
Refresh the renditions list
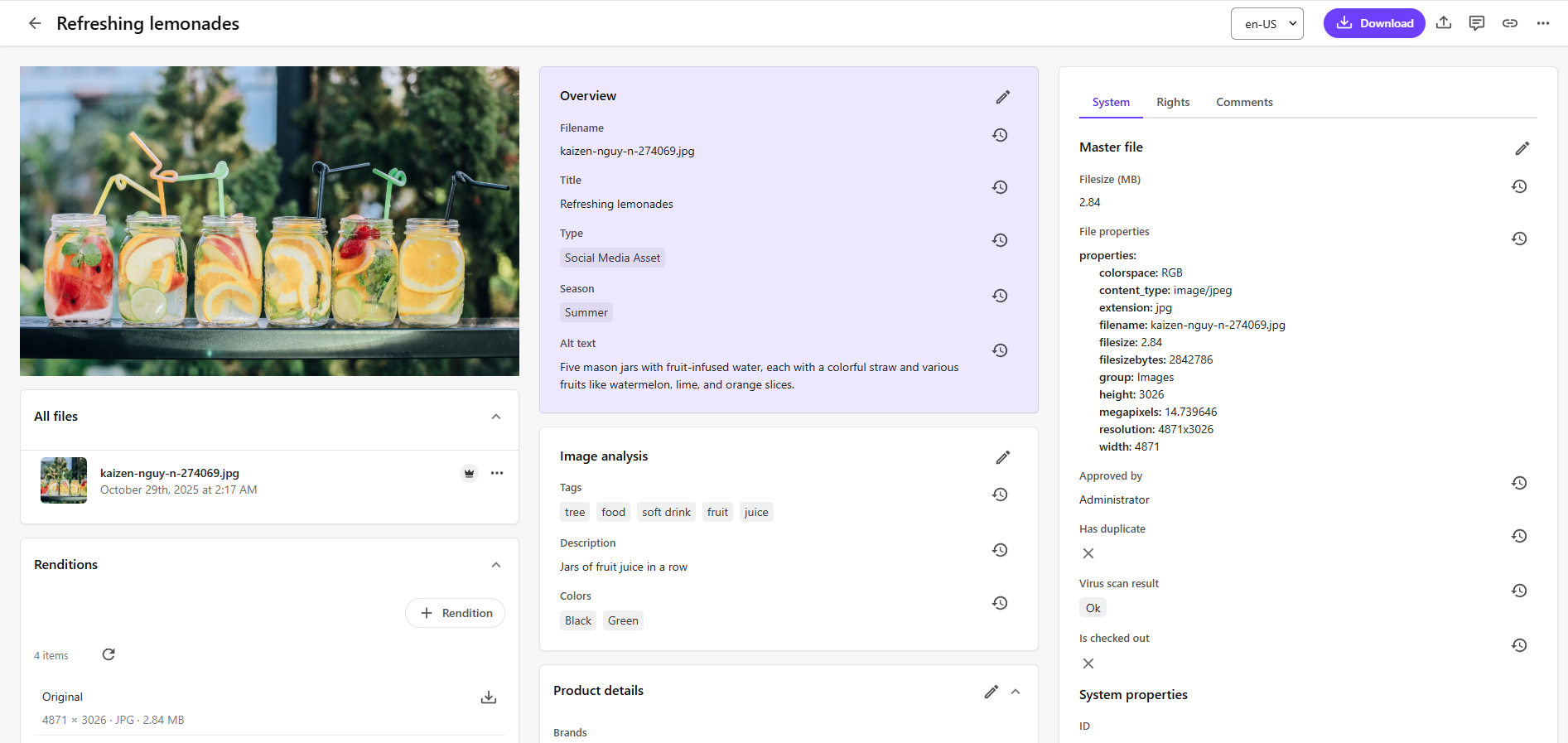coord(109,654)
